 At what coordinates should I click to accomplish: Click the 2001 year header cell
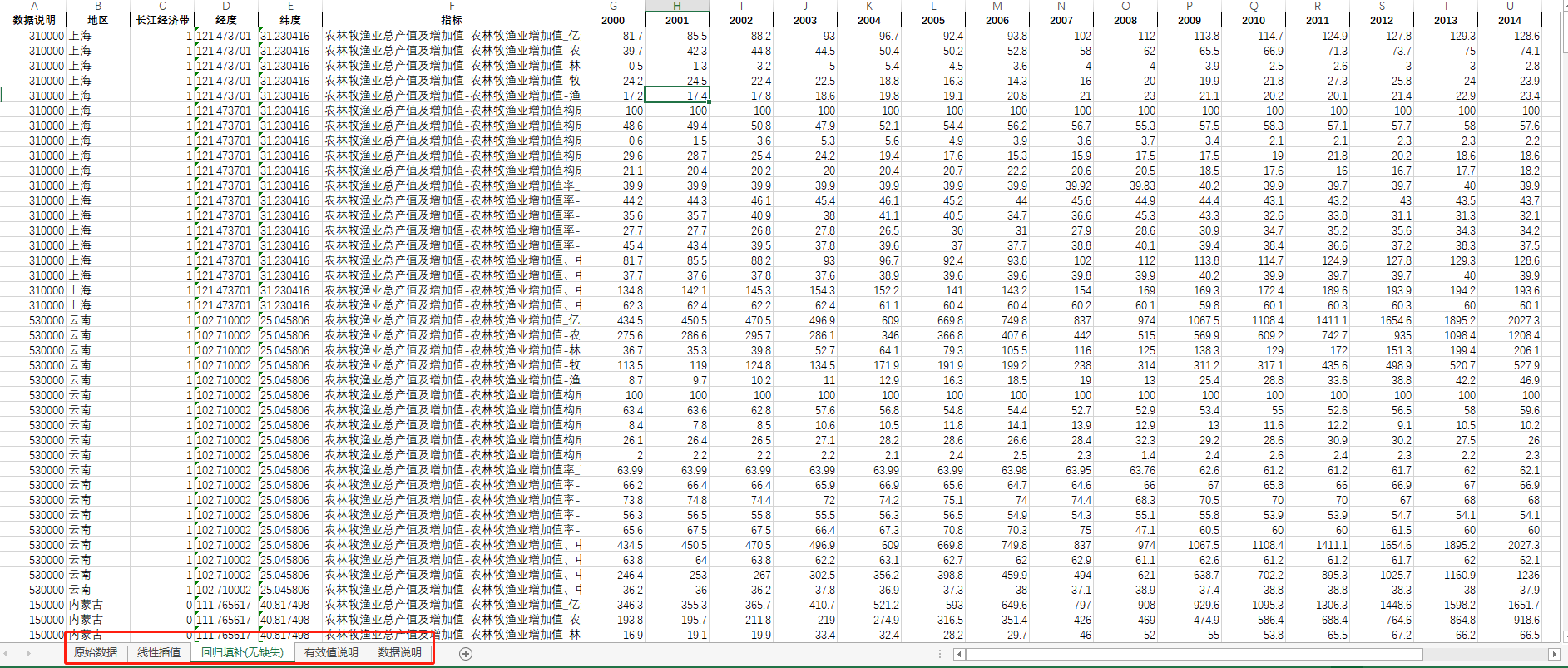[677, 20]
